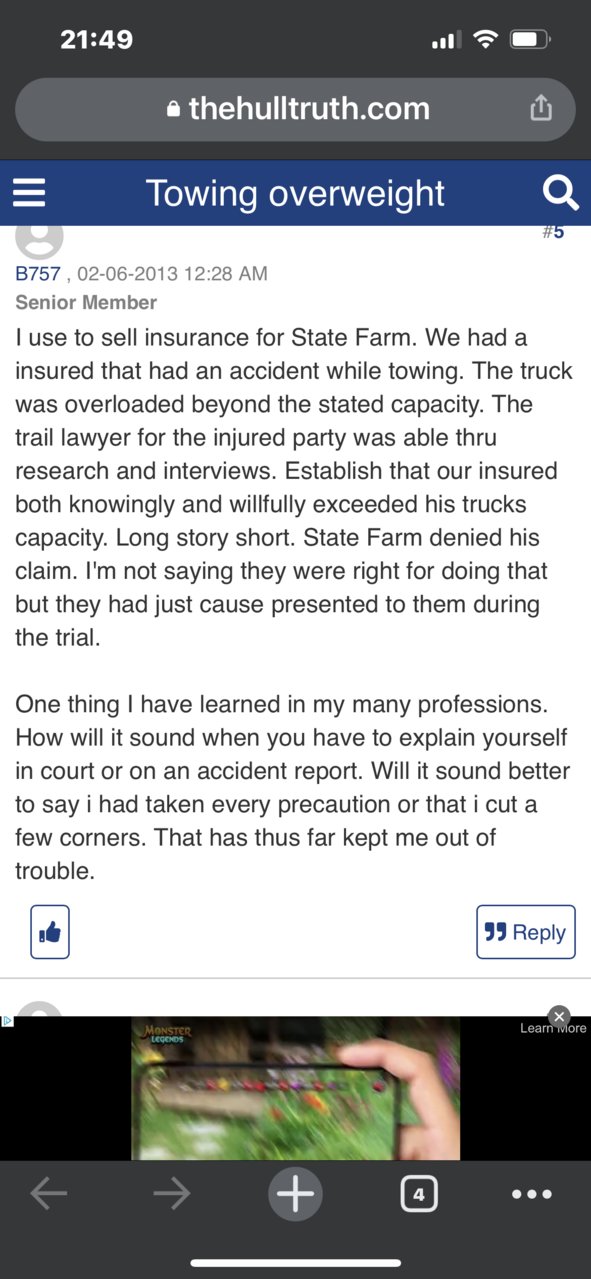Like the post with thumbs-up icon

(x=50, y=932)
